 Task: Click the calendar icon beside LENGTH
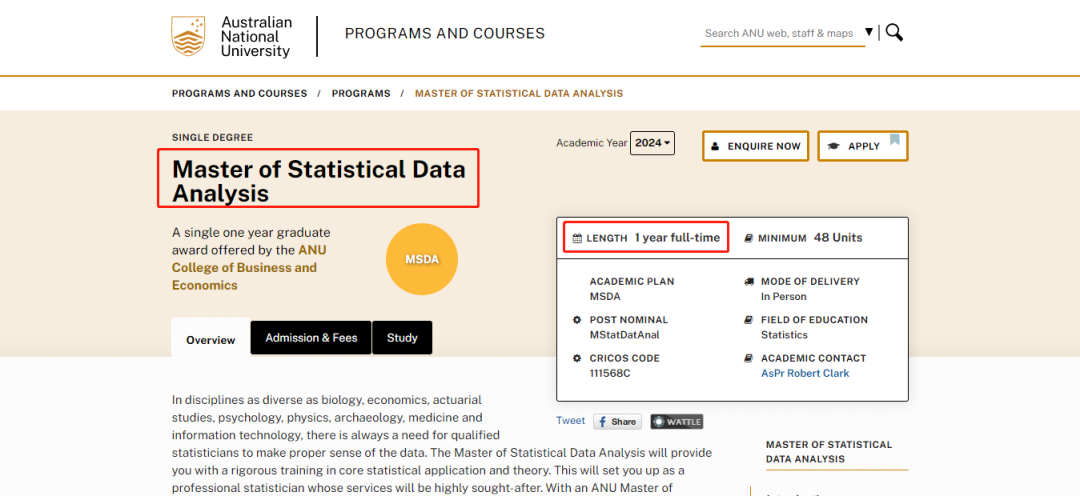pos(577,238)
